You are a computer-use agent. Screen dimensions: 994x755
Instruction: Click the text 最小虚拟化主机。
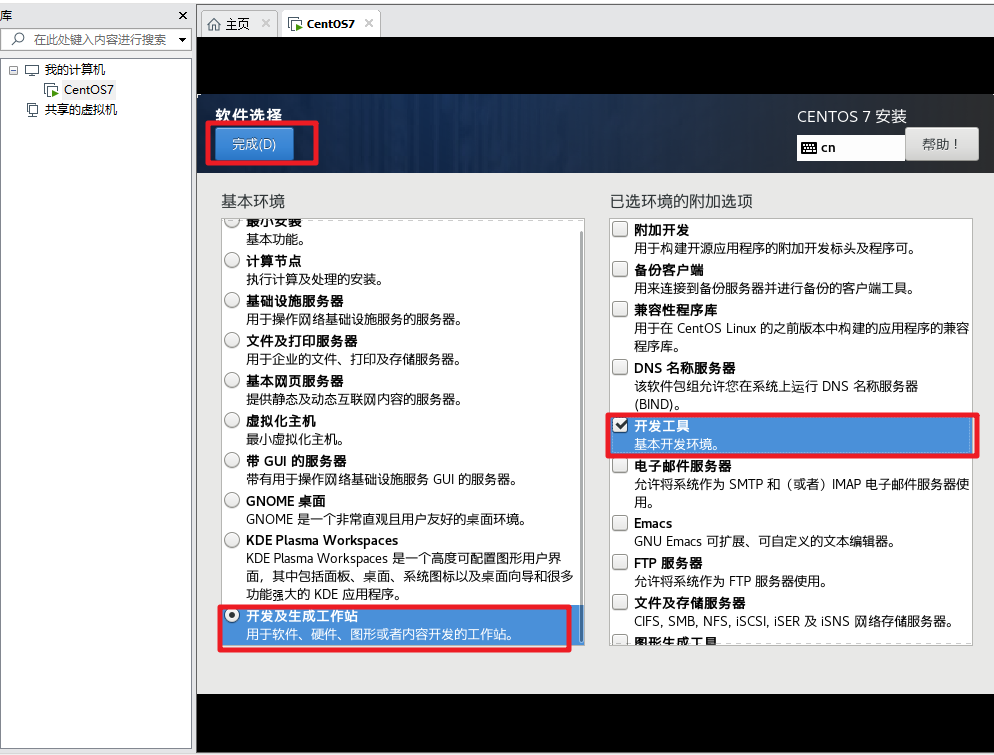click(295, 439)
